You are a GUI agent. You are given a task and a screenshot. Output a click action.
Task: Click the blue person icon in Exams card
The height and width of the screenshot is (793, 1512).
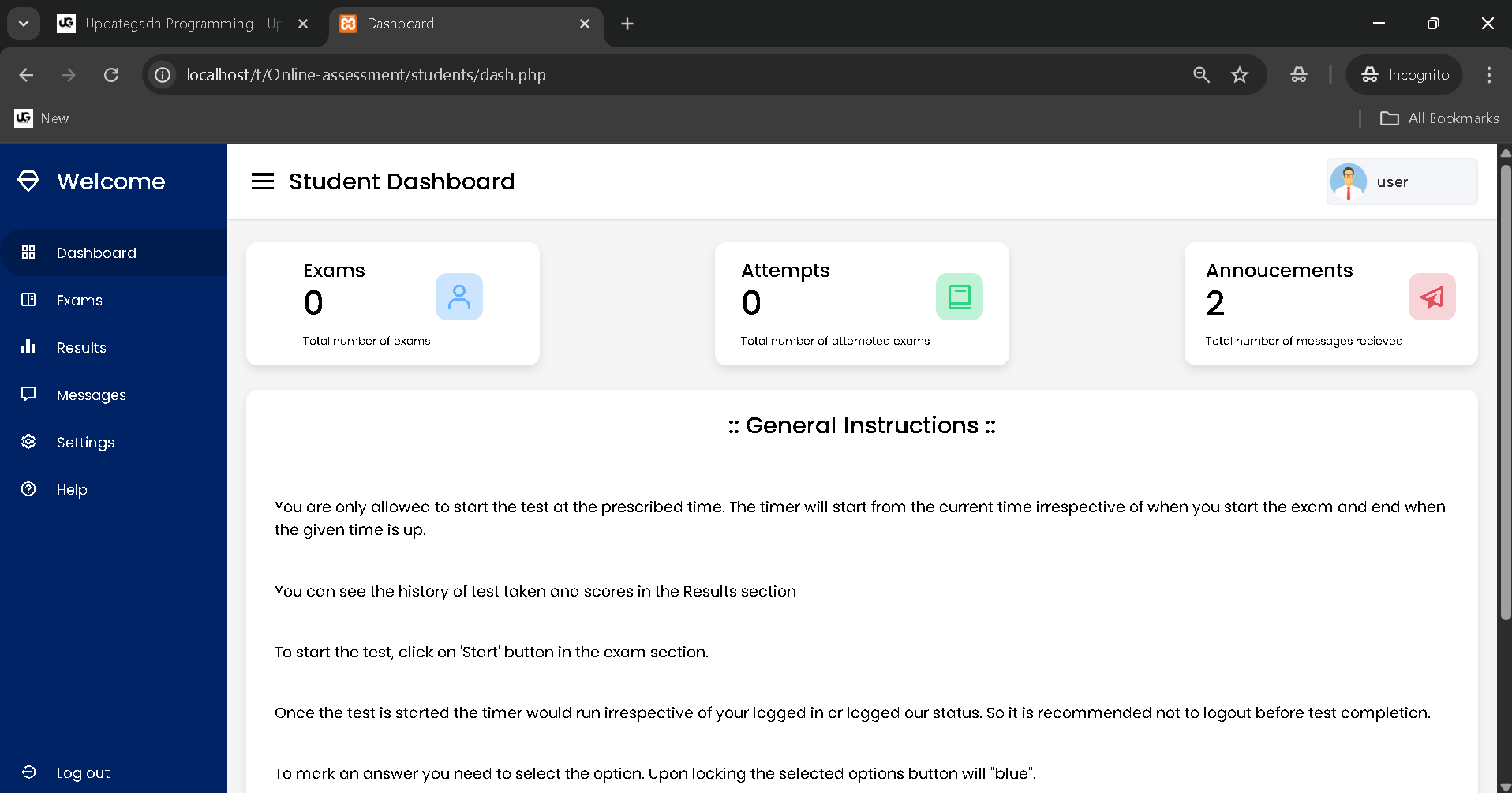point(458,297)
